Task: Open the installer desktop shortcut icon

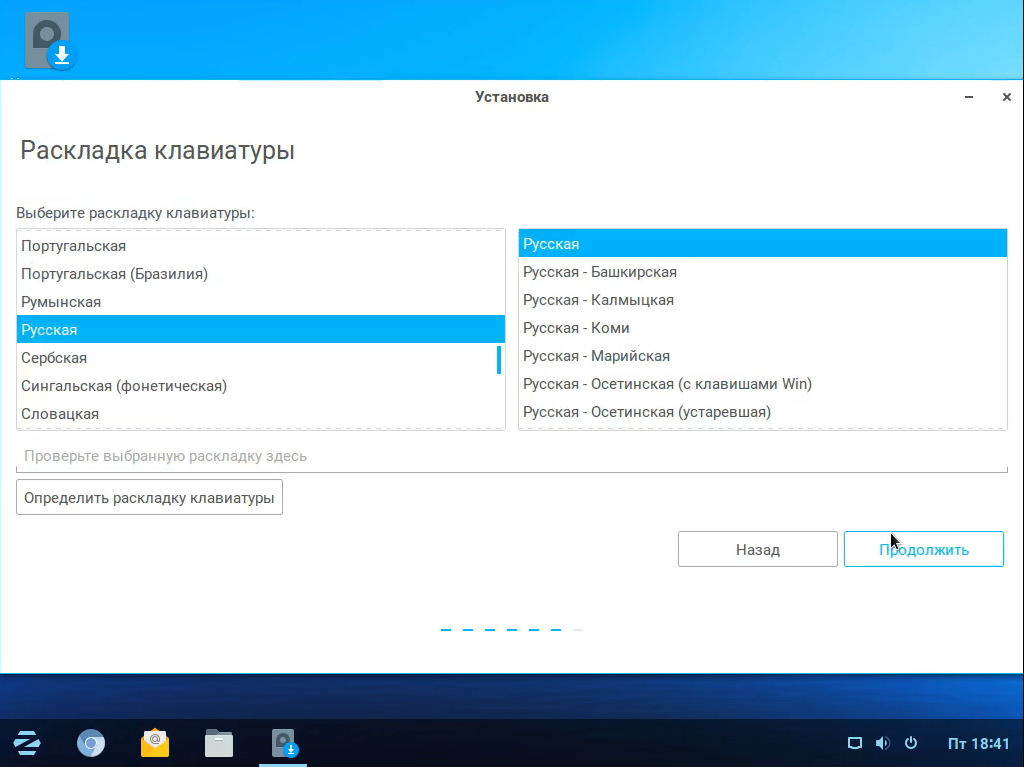Action: coord(50,42)
